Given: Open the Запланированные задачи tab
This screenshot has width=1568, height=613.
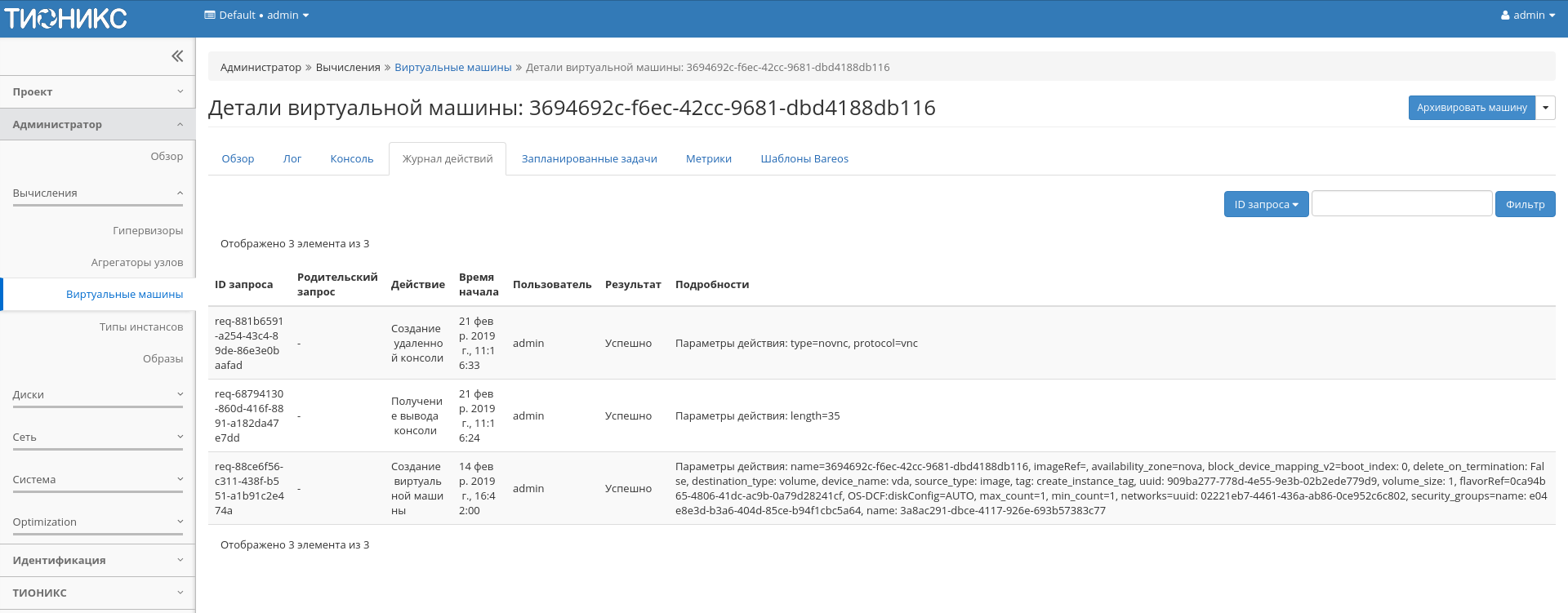Looking at the screenshot, I should [x=589, y=159].
